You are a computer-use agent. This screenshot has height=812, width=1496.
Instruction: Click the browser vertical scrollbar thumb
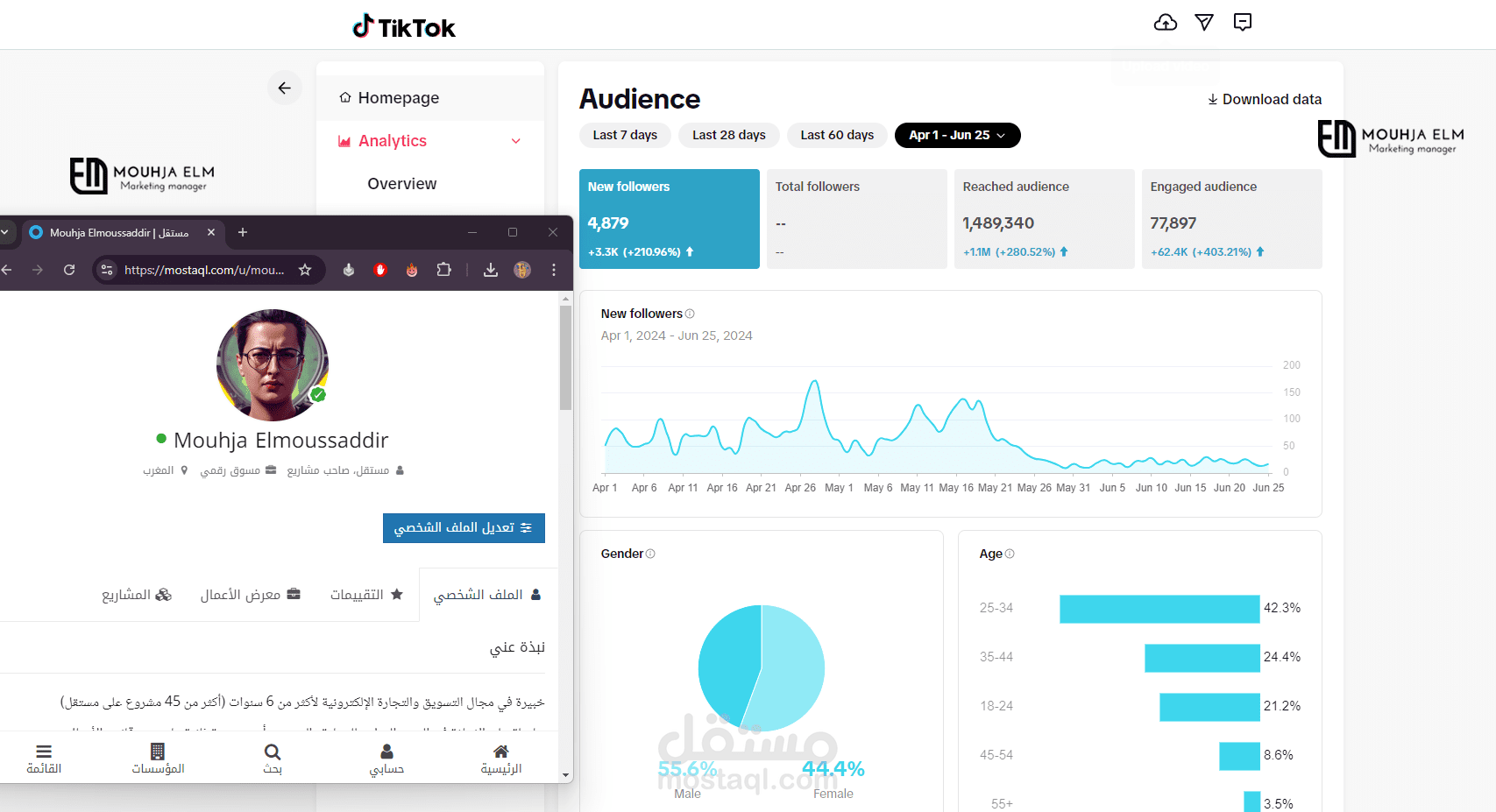pyautogui.click(x=565, y=357)
